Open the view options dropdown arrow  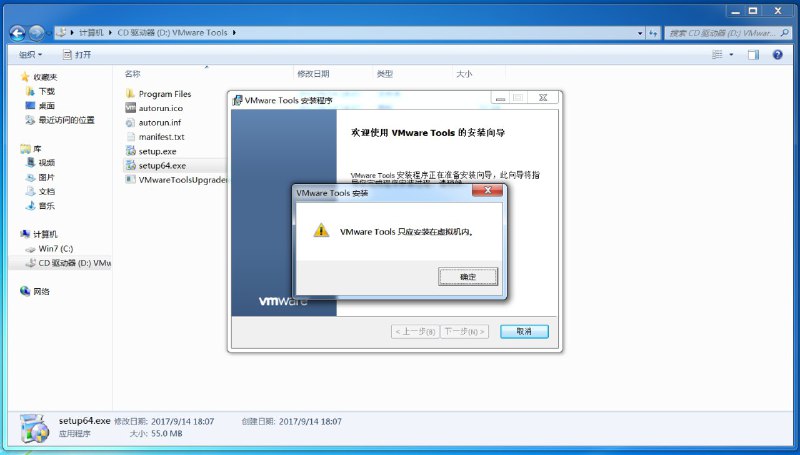pos(731,55)
